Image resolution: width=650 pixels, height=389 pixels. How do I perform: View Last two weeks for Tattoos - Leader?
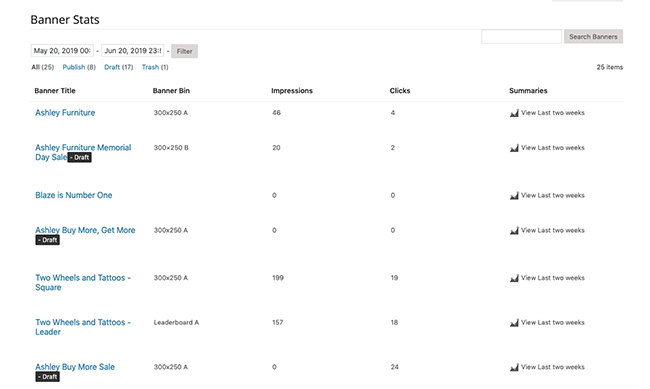(553, 322)
